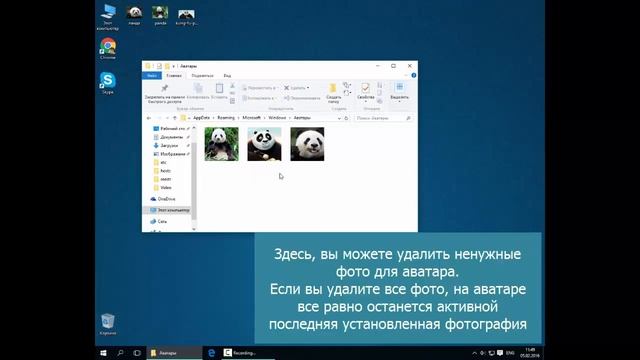This screenshot has width=640, height=360.
Task: Switch to the View (Вид) tab
Action: coord(227,76)
